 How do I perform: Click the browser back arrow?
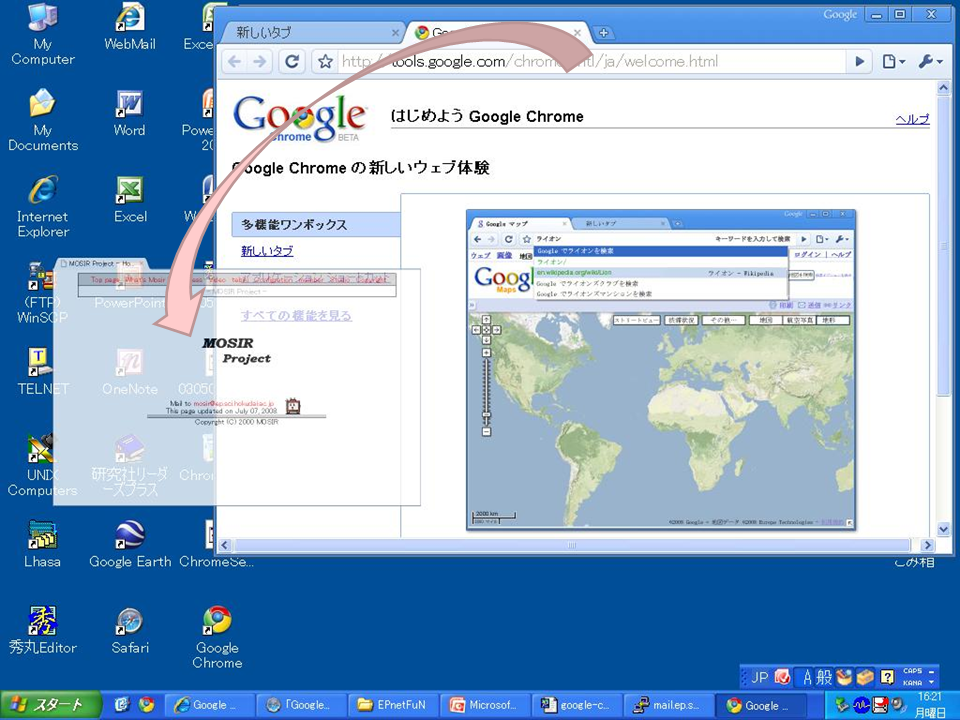point(235,62)
